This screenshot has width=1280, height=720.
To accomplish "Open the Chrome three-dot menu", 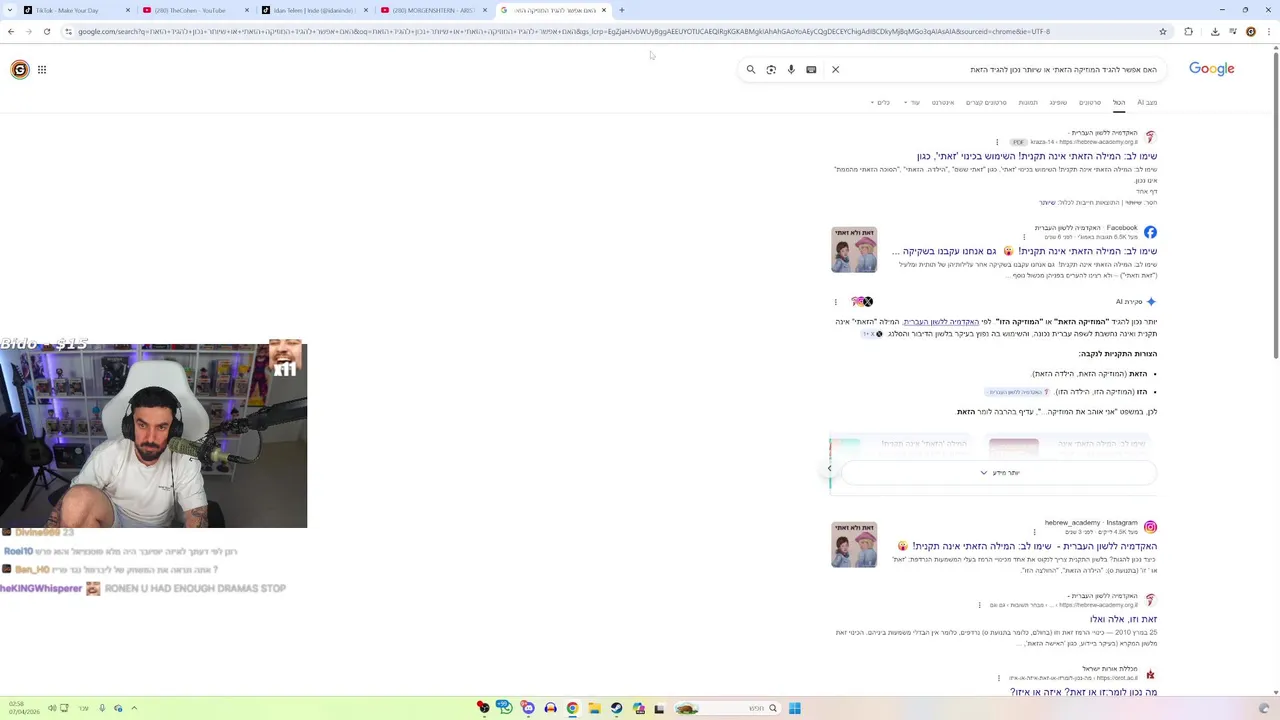I will pyautogui.click(x=1269, y=31).
